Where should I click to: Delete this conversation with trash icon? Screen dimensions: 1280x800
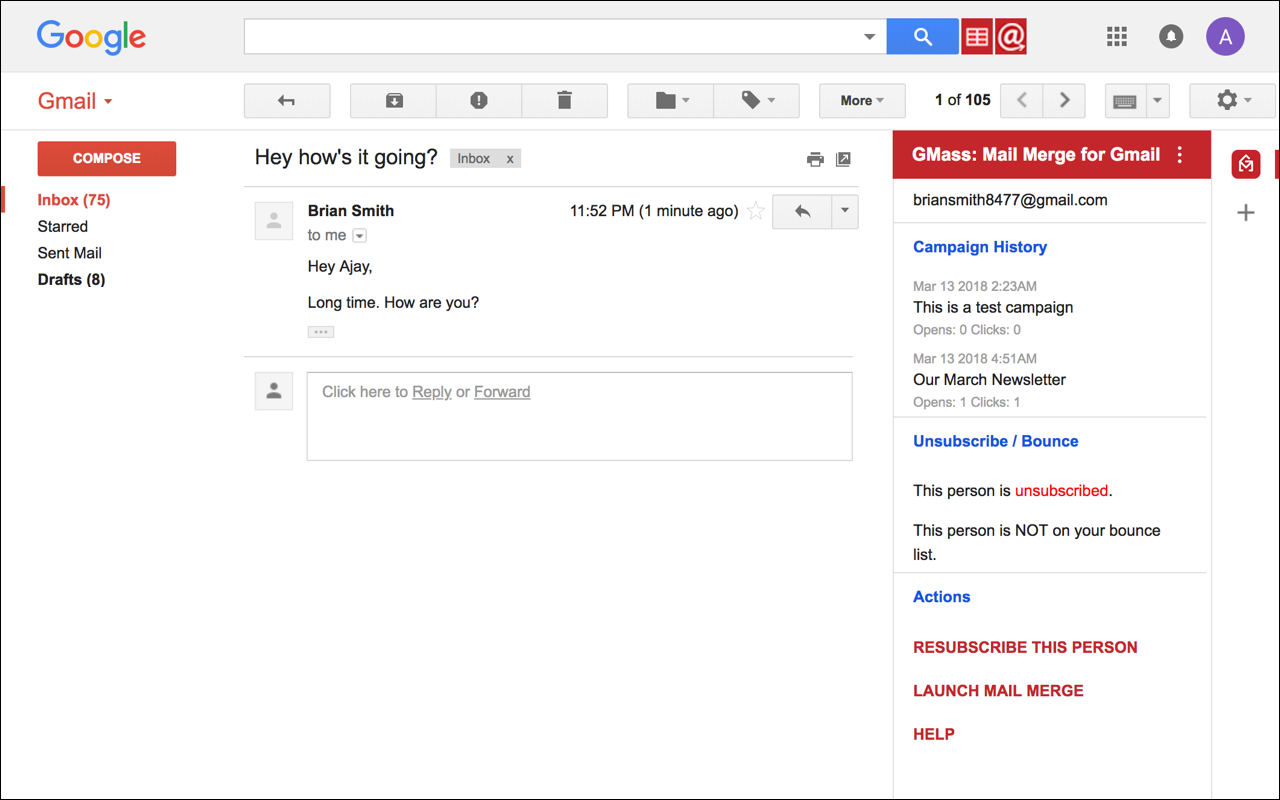click(564, 100)
